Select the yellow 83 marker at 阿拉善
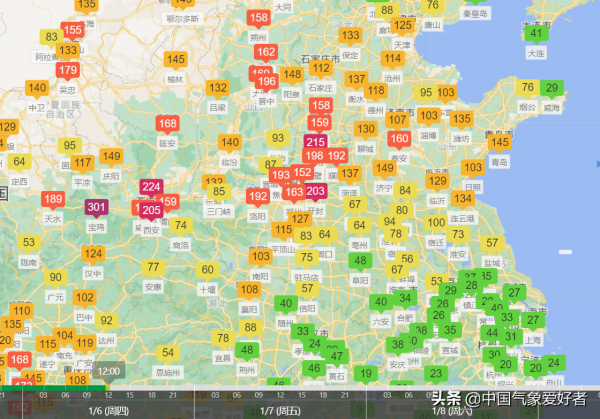The height and width of the screenshot is (419, 600). [x=52, y=37]
